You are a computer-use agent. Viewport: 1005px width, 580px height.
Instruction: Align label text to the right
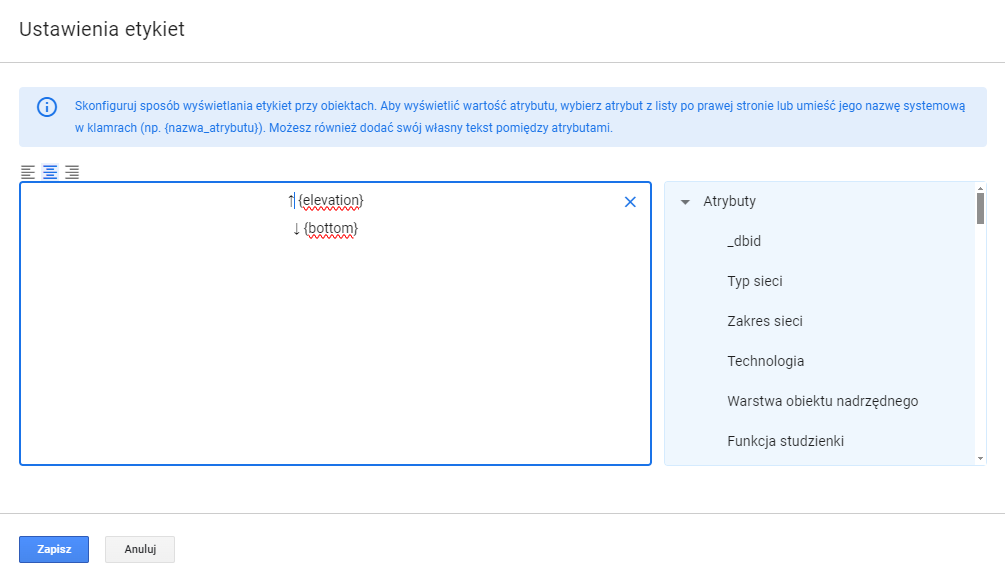pyautogui.click(x=72, y=172)
